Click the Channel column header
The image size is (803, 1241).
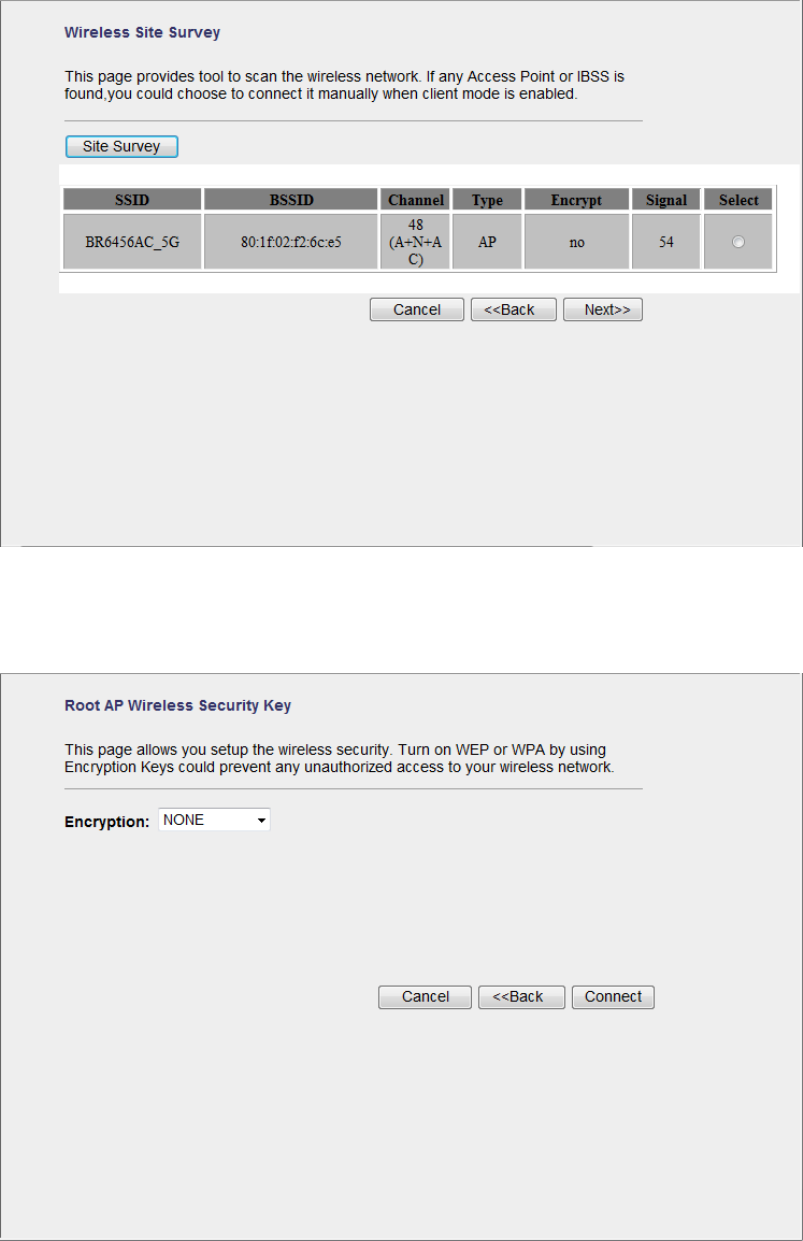[415, 200]
